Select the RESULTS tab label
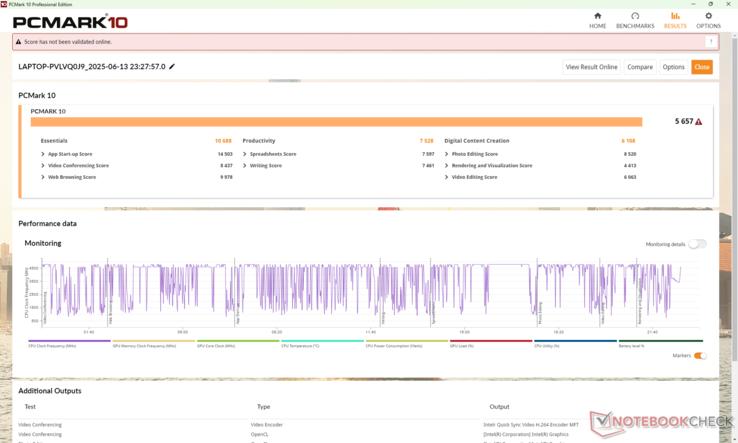 [x=675, y=26]
